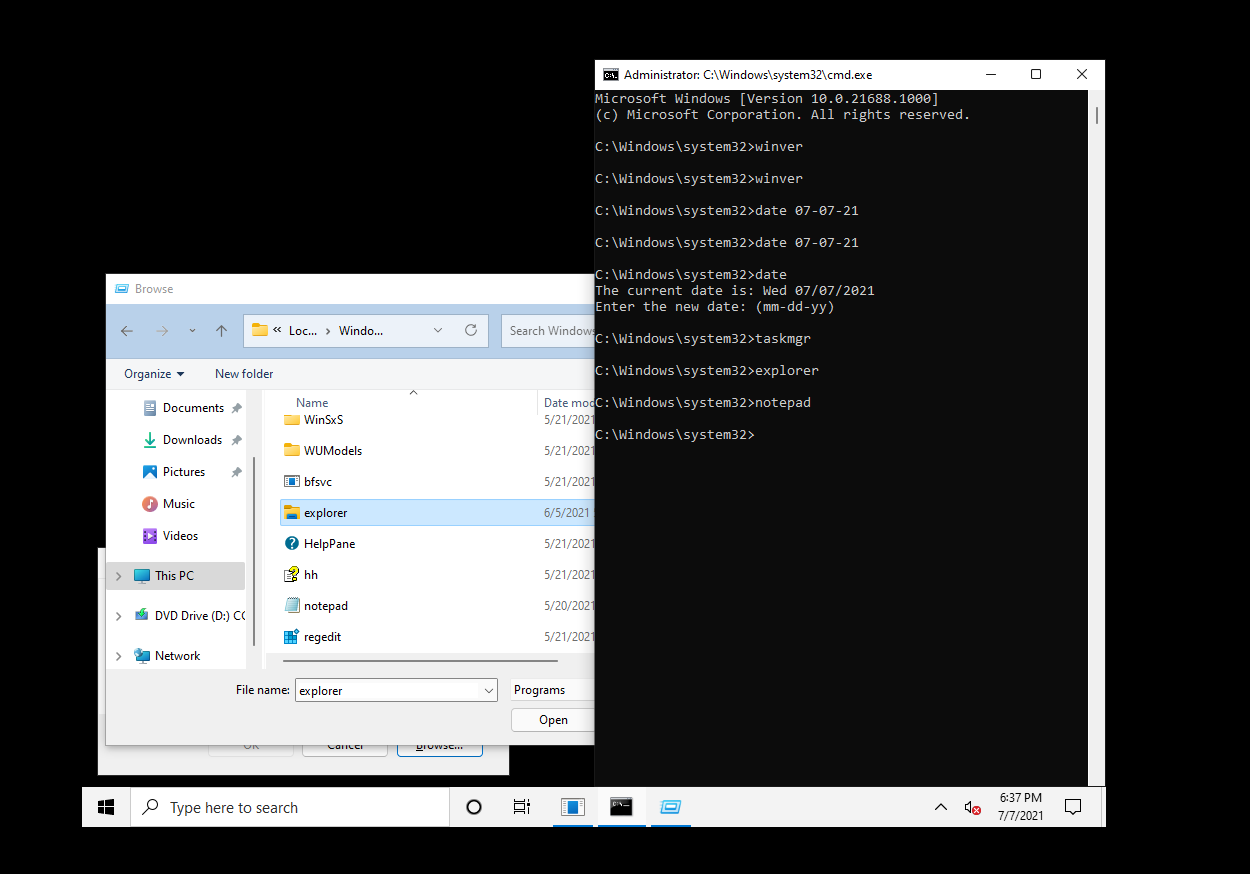Refresh the folder listing
Image resolution: width=1250 pixels, height=874 pixels.
471,331
